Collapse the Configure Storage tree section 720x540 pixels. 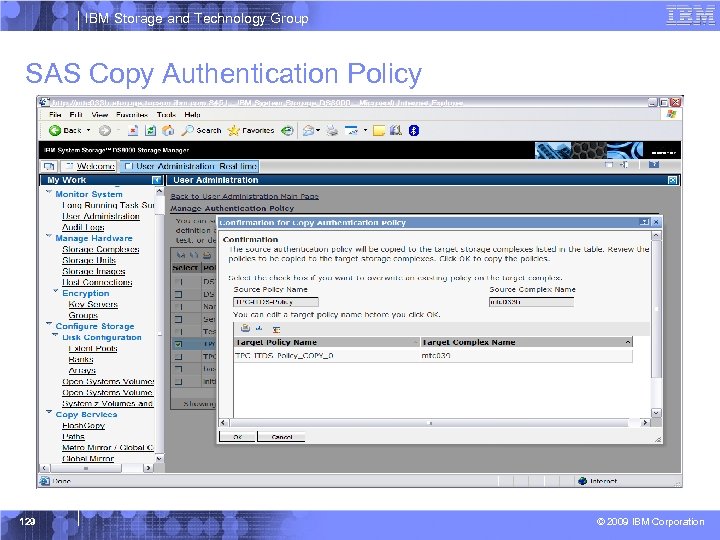point(49,324)
